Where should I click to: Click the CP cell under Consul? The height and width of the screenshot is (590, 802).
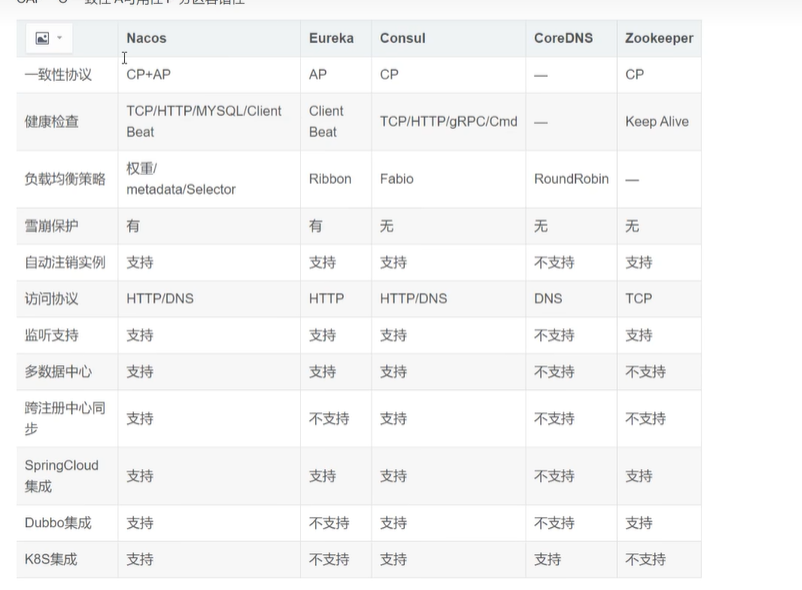tap(389, 75)
